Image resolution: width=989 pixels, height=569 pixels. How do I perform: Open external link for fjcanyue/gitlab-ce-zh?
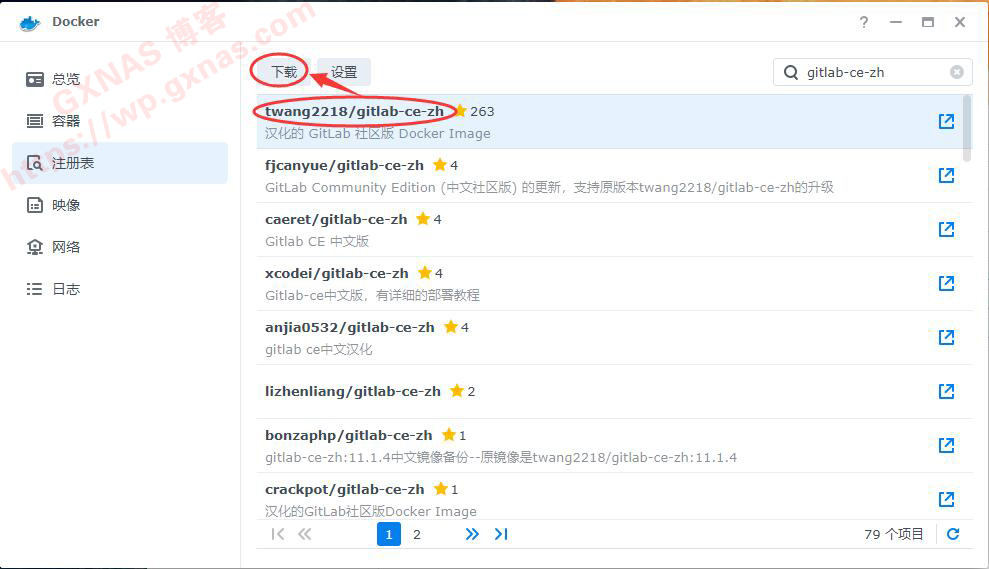click(x=946, y=175)
